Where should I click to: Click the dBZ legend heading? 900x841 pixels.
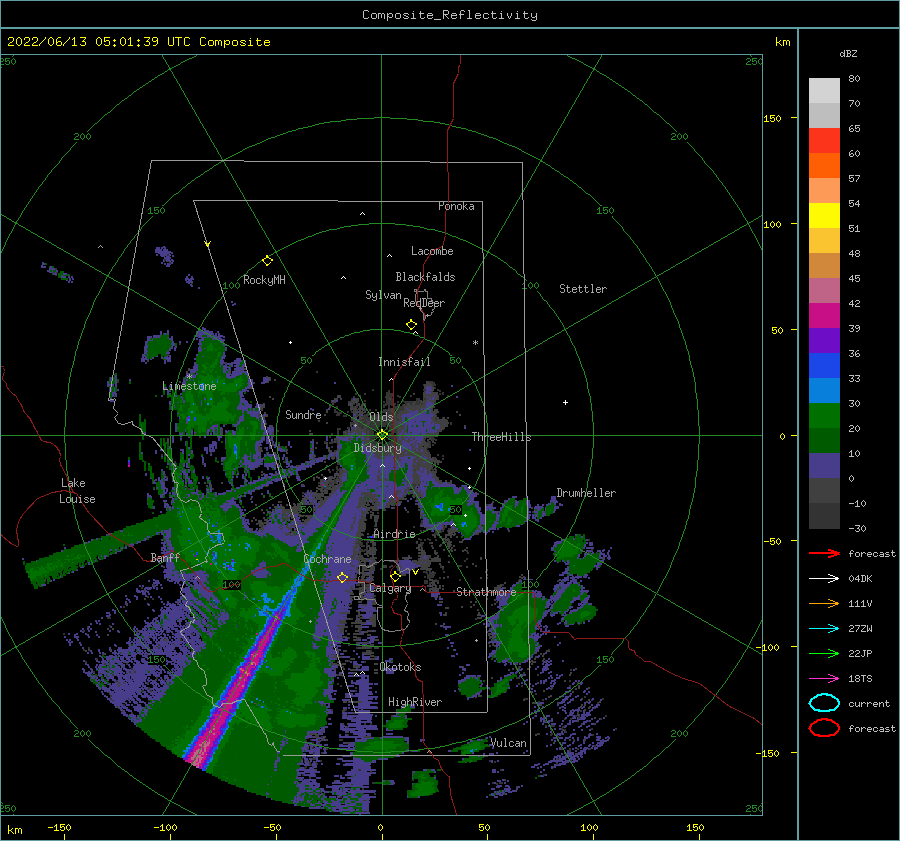[x=848, y=53]
